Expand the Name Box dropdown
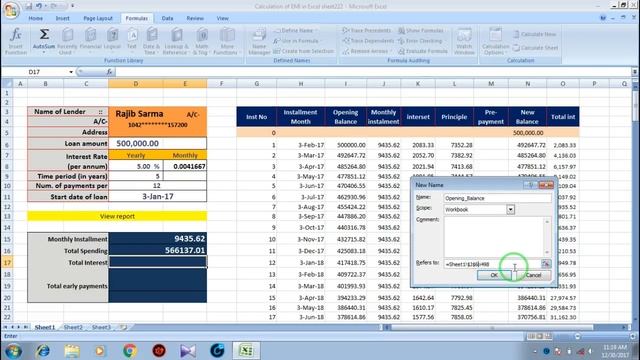Viewport: 640px width, 360px height. point(71,72)
